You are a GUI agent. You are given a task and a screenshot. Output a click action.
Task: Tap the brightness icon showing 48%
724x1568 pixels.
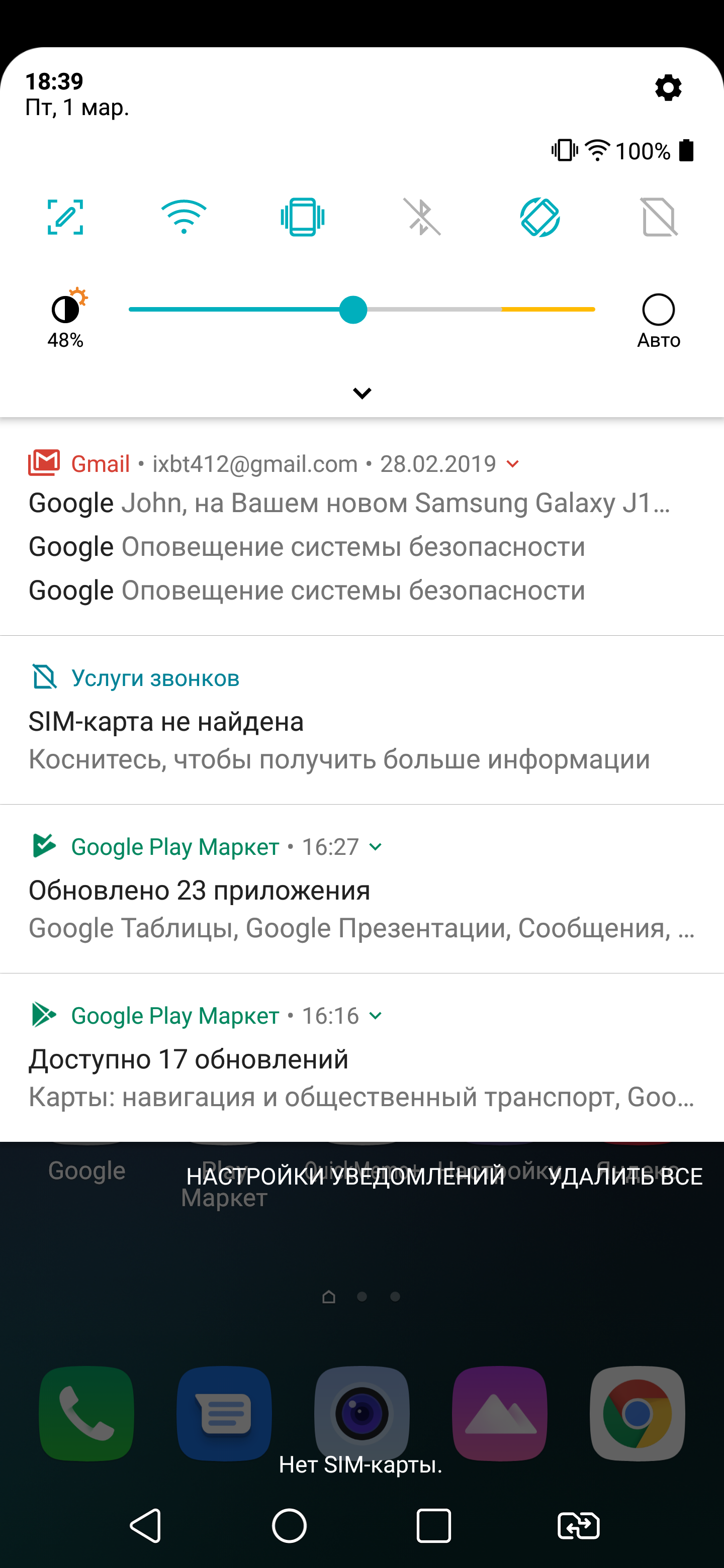66,309
